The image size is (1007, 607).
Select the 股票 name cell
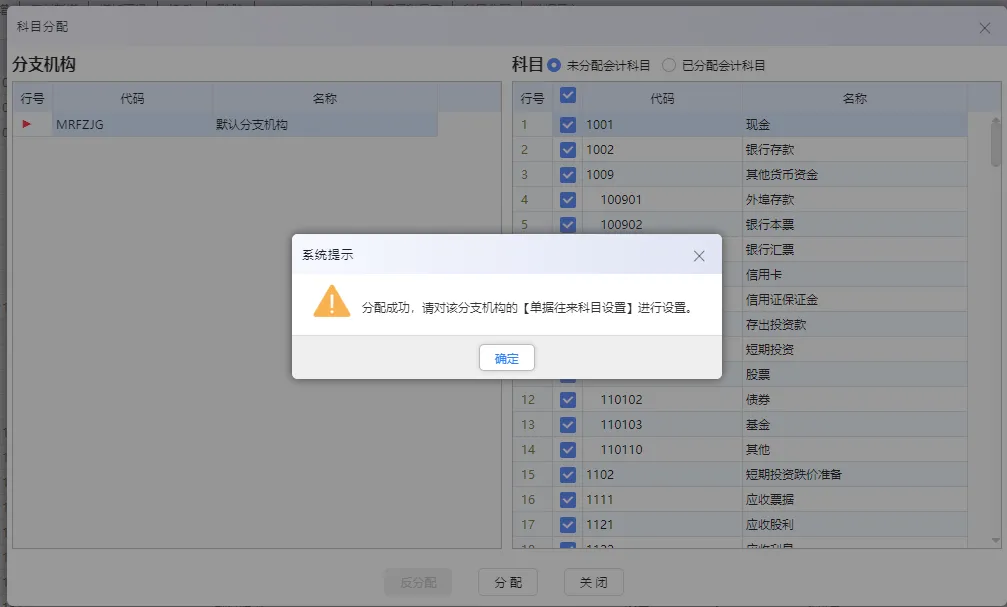pos(855,374)
